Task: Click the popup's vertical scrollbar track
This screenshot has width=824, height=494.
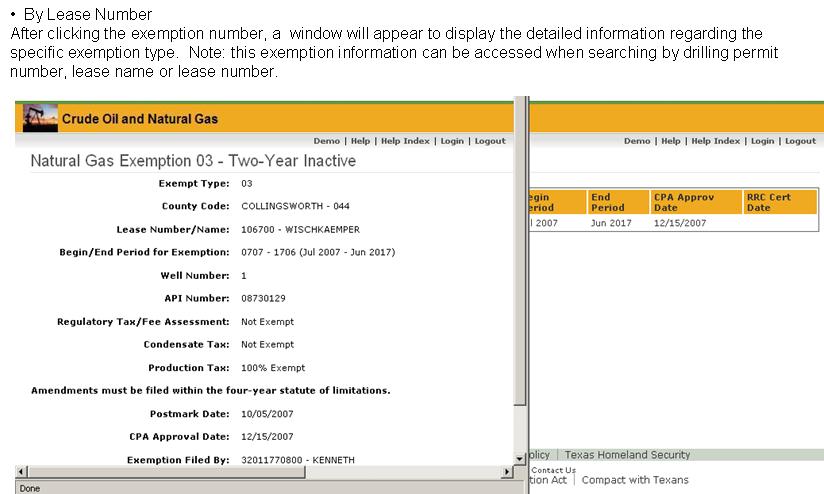Action: [x=518, y=300]
